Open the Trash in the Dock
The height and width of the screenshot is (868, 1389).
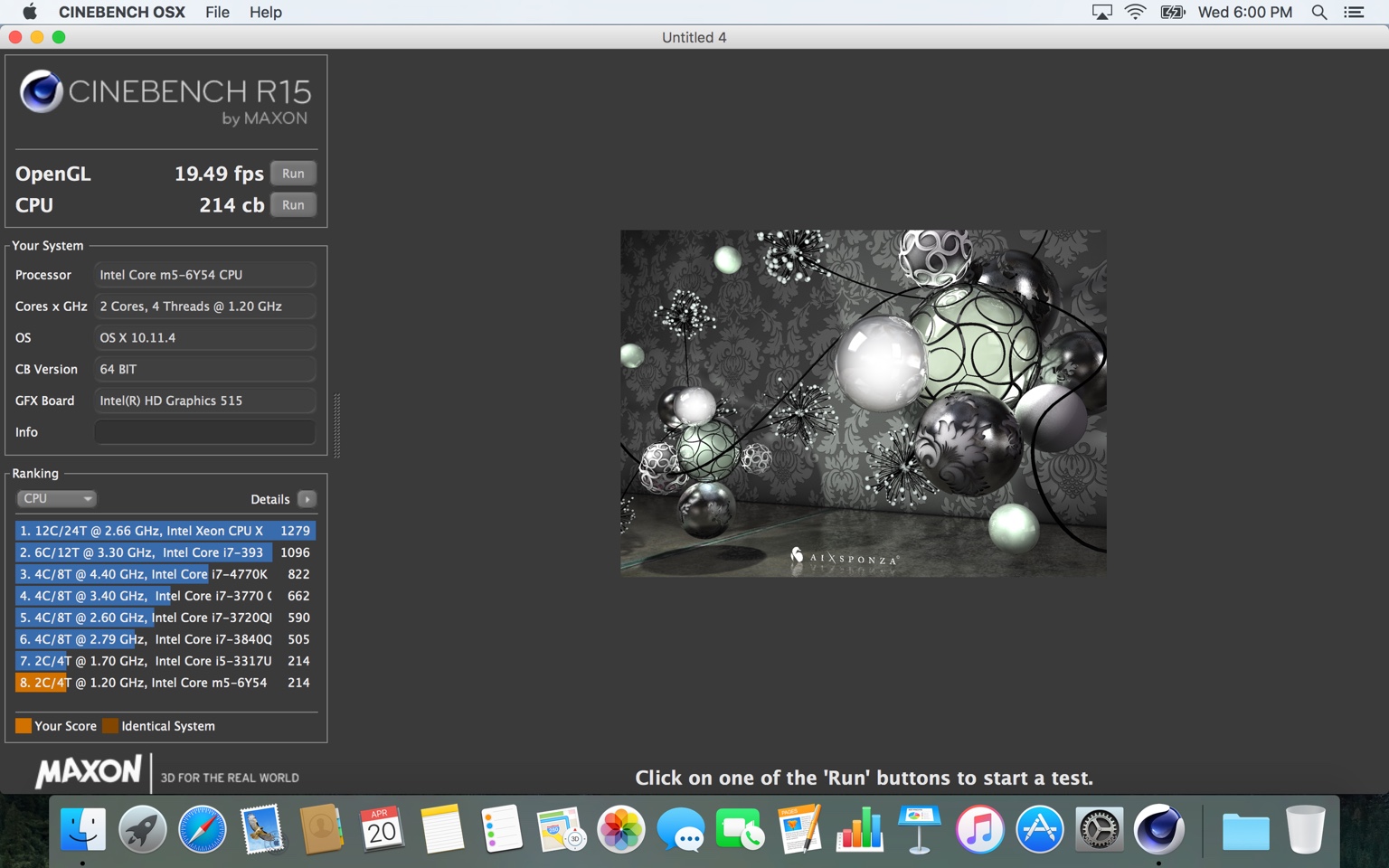click(x=1305, y=829)
